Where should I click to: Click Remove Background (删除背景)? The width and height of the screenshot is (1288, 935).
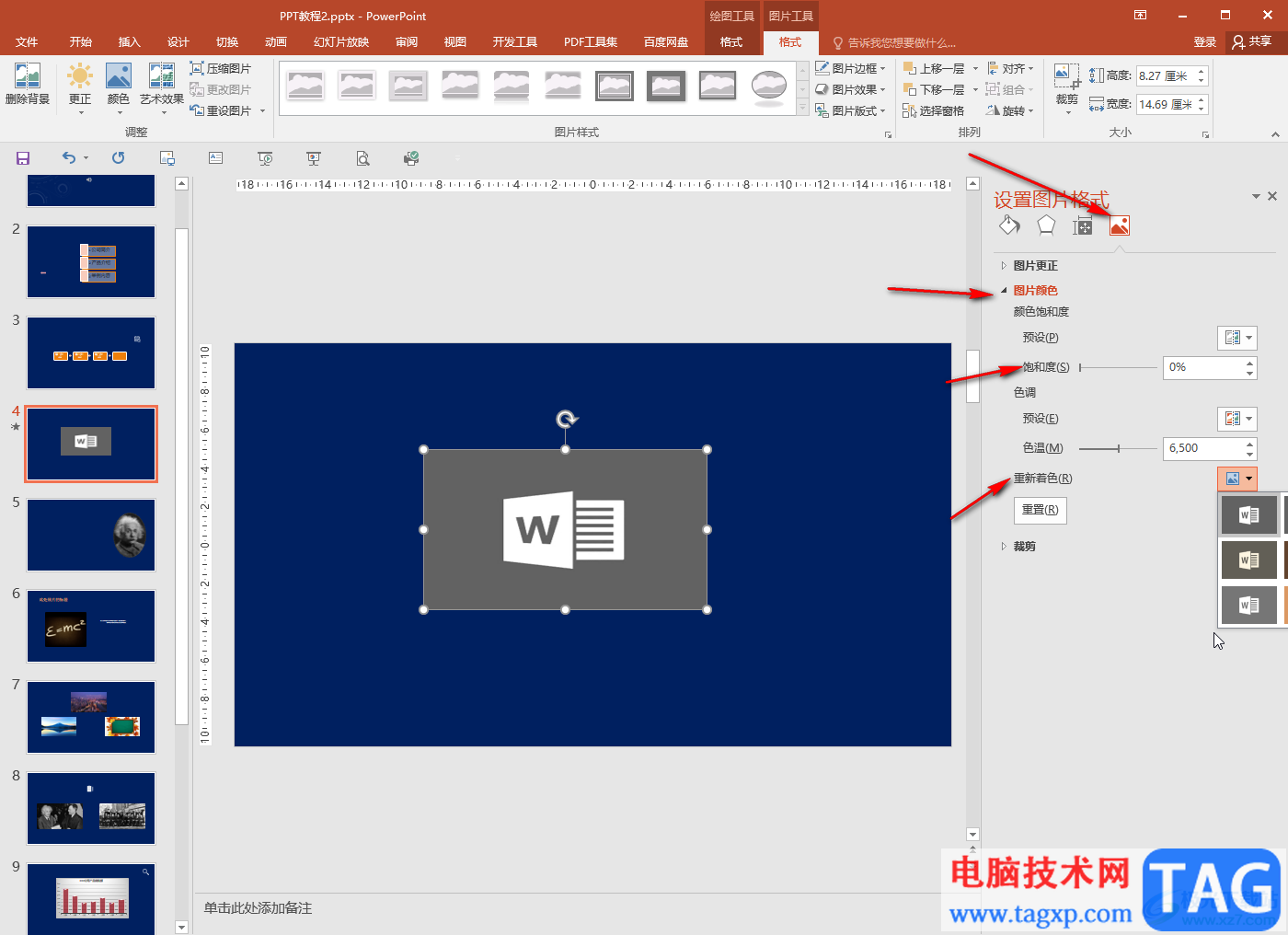[28, 86]
